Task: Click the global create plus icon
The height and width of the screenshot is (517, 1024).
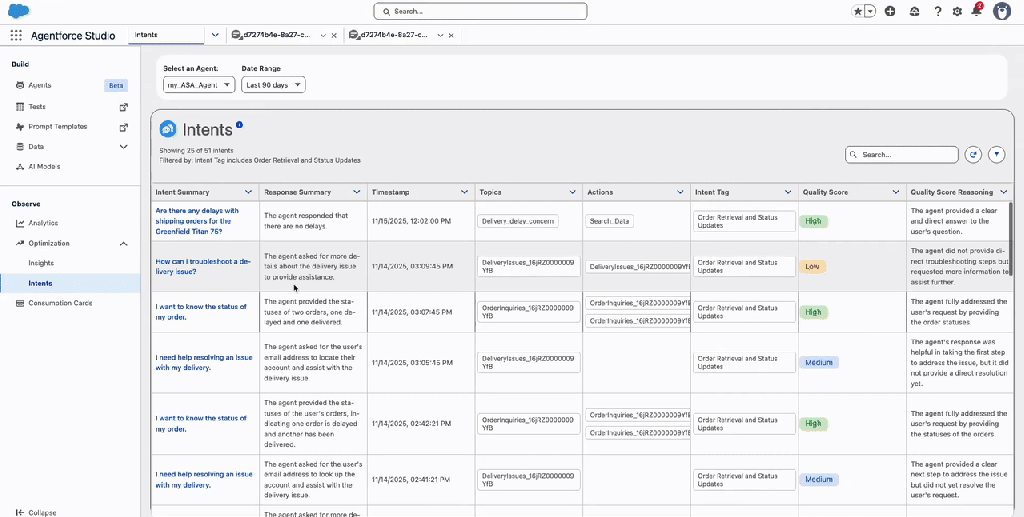Action: pyautogui.click(x=890, y=11)
